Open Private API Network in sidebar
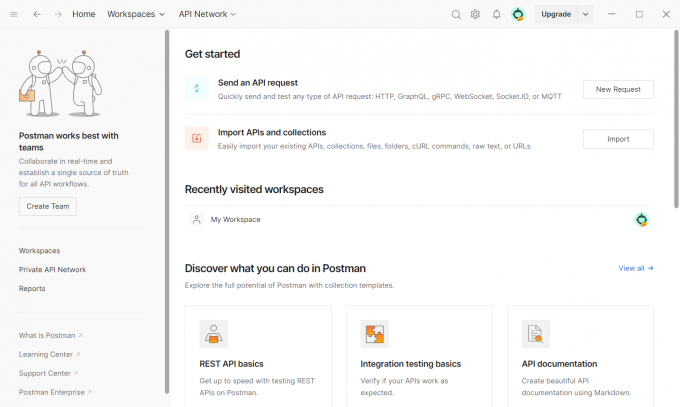The image size is (680, 407). (52, 269)
